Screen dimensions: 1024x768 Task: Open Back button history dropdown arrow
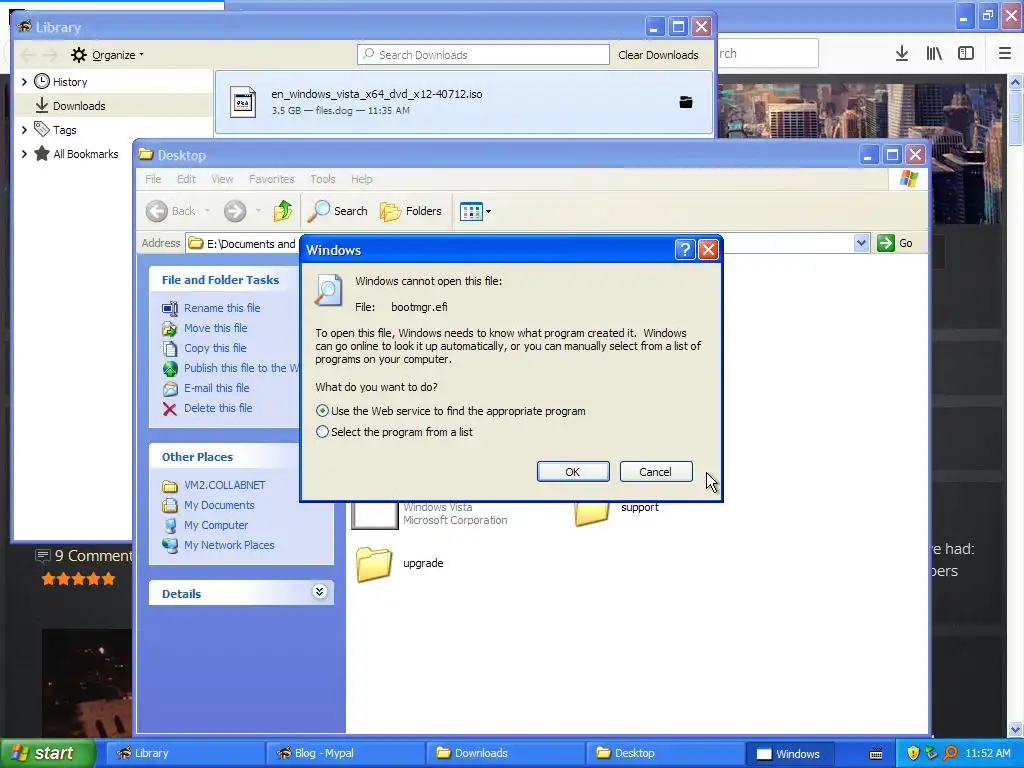click(x=207, y=211)
